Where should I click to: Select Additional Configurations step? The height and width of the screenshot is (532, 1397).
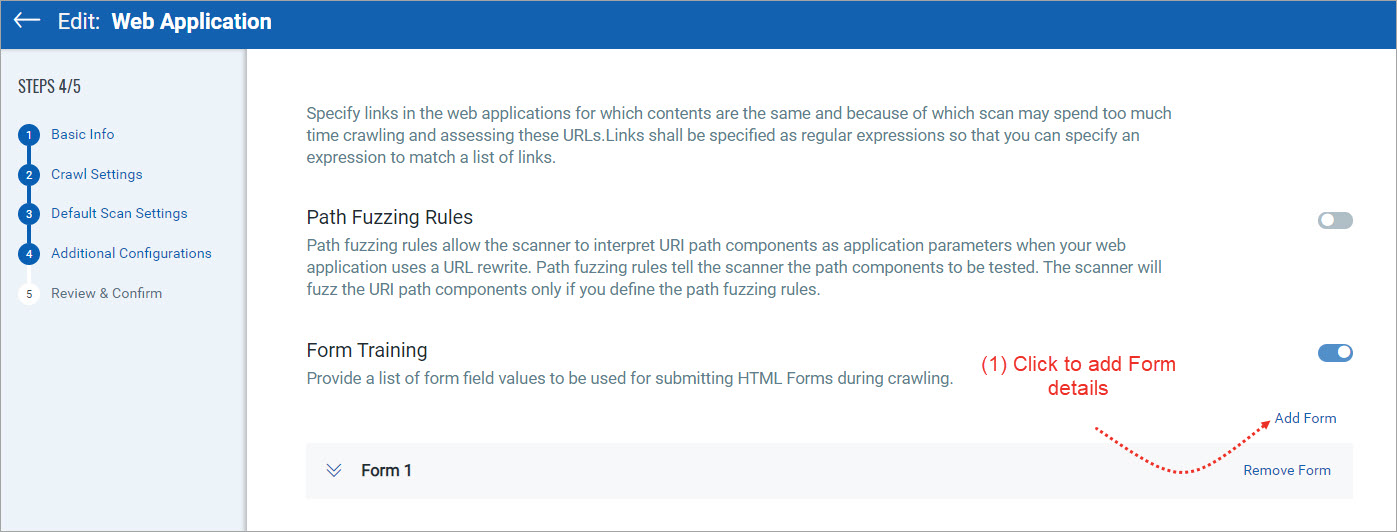point(131,253)
